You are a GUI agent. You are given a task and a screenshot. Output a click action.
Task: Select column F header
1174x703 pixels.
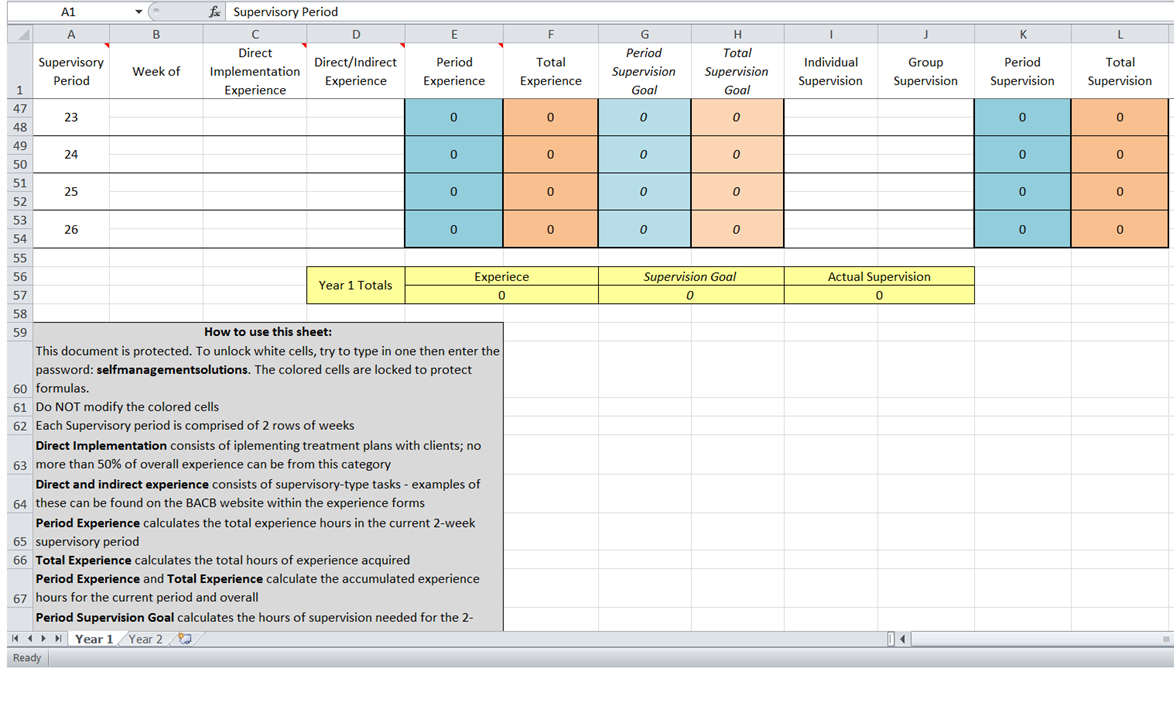(550, 34)
